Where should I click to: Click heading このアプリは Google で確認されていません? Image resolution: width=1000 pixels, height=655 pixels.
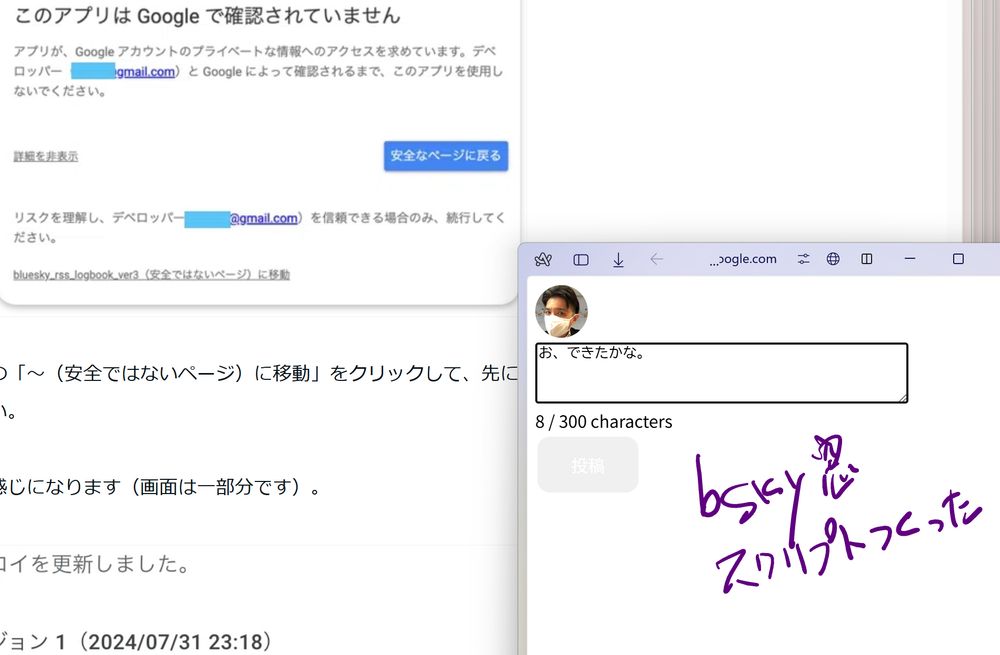pyautogui.click(x=207, y=15)
